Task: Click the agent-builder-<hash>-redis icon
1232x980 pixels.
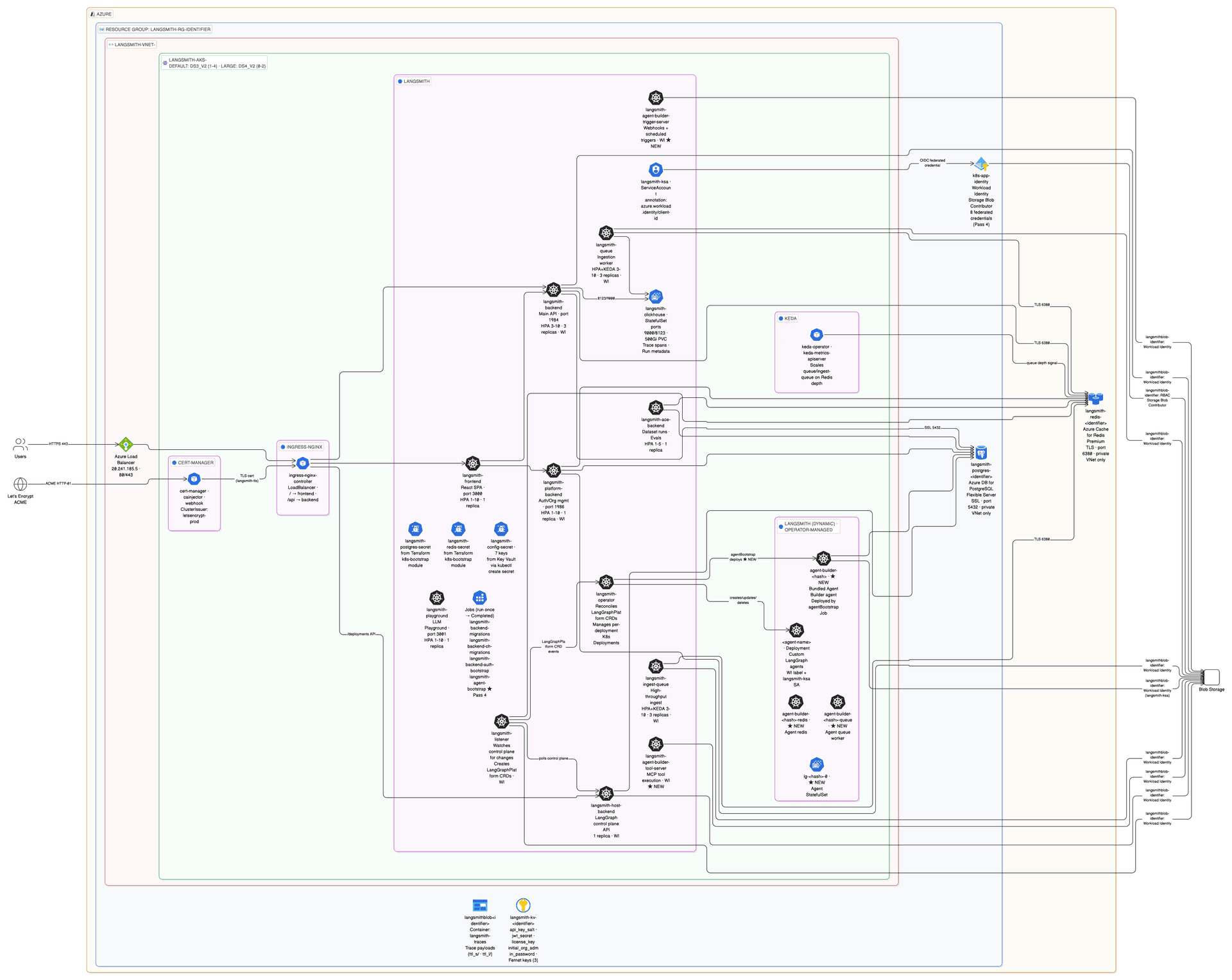Action: pos(796,702)
